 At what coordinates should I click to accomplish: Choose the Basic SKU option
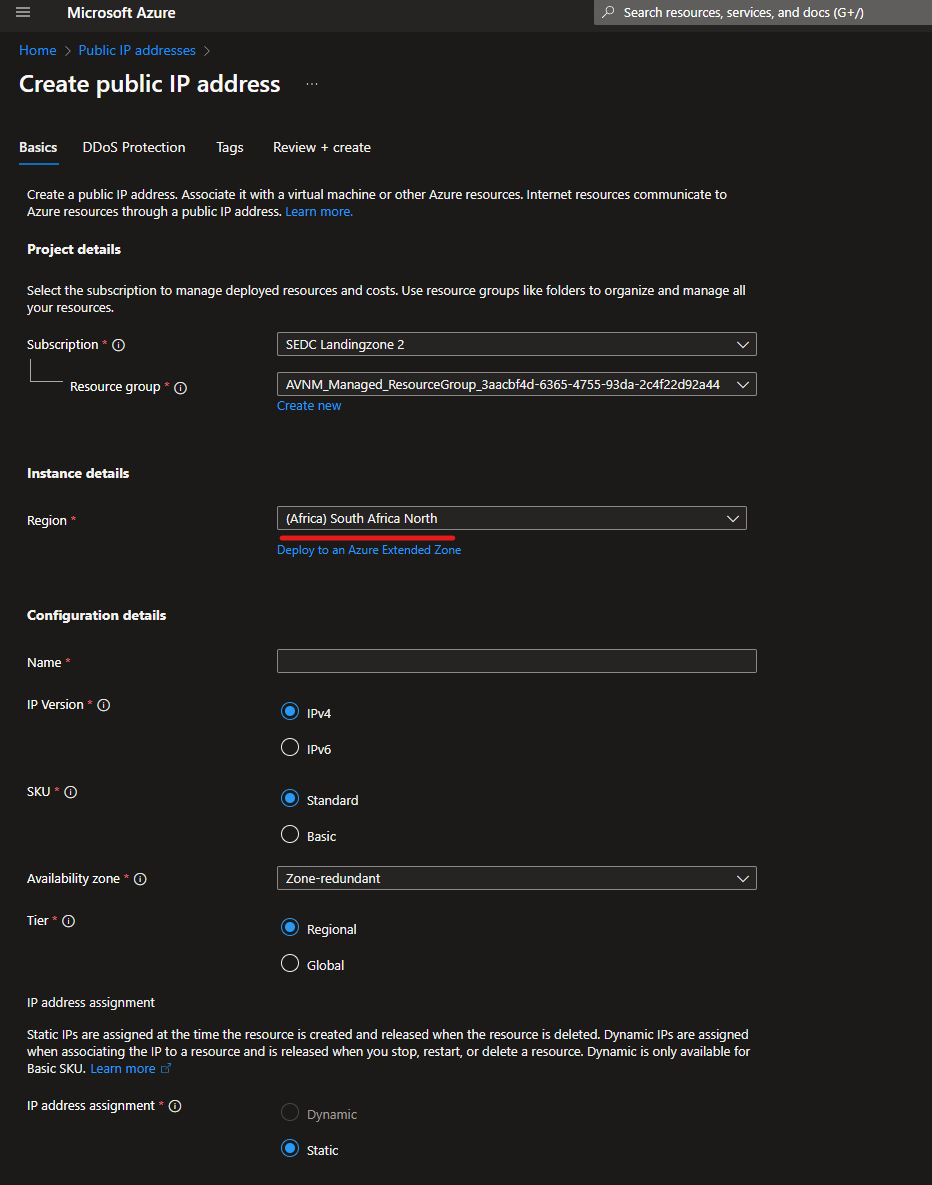click(290, 834)
